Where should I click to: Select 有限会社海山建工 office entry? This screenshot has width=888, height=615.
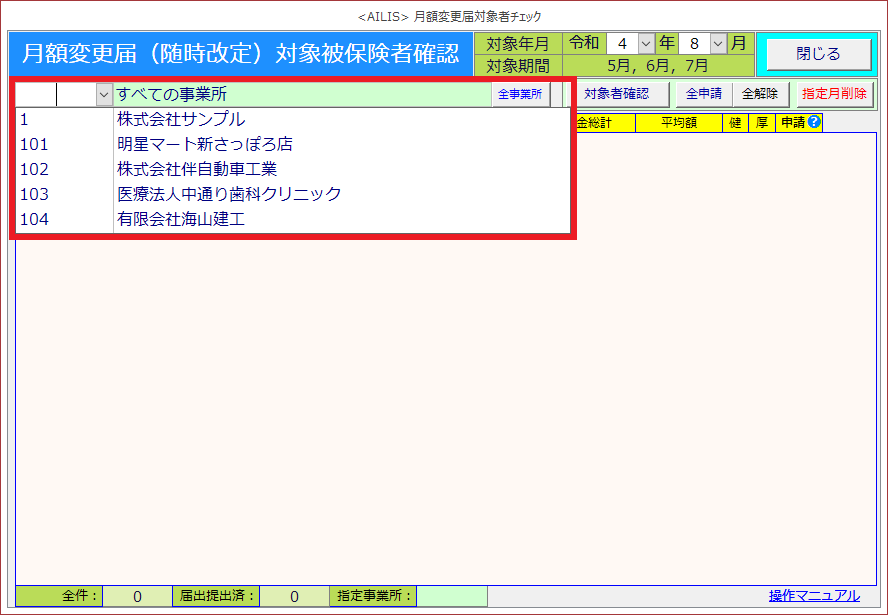pos(180,219)
